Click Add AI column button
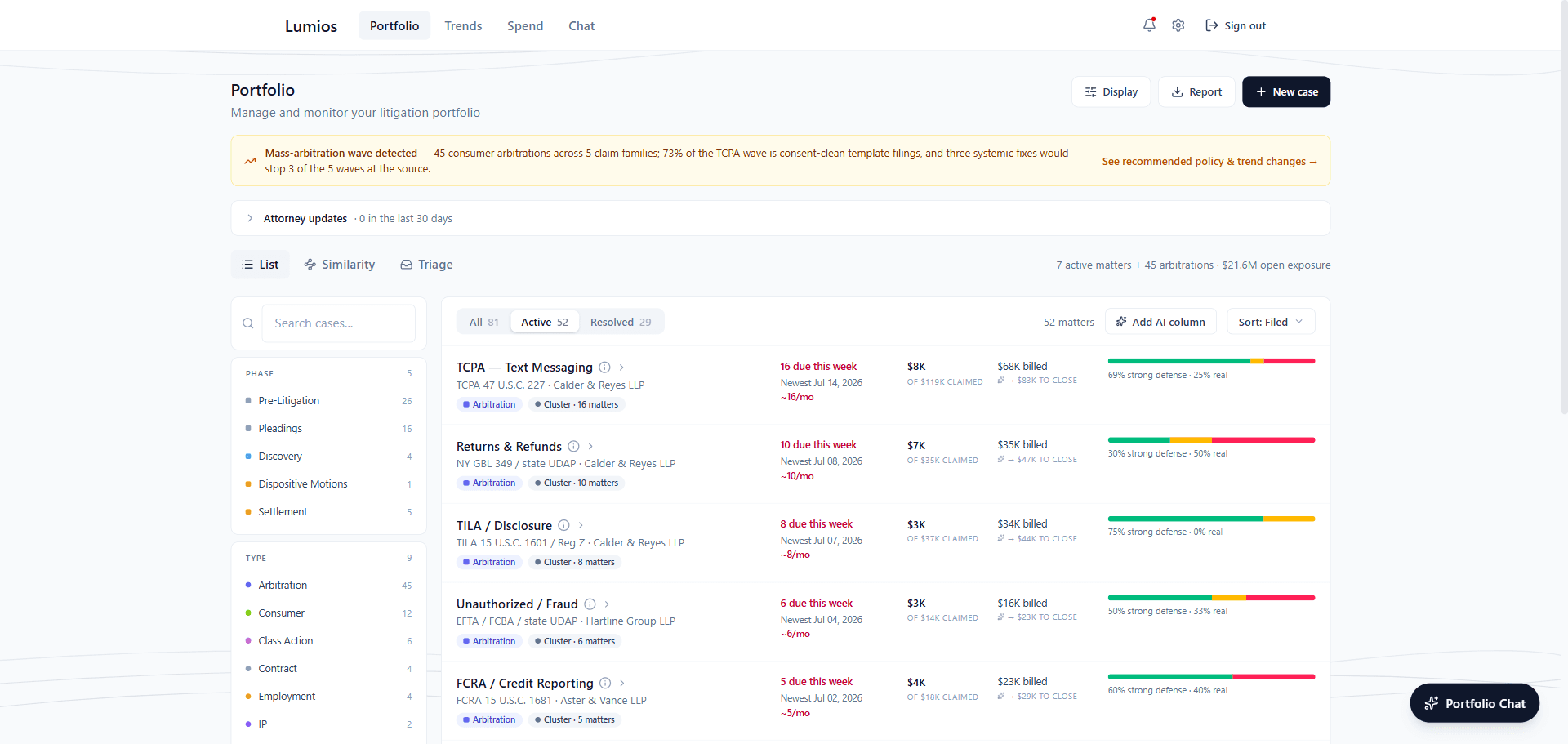 [x=1160, y=322]
